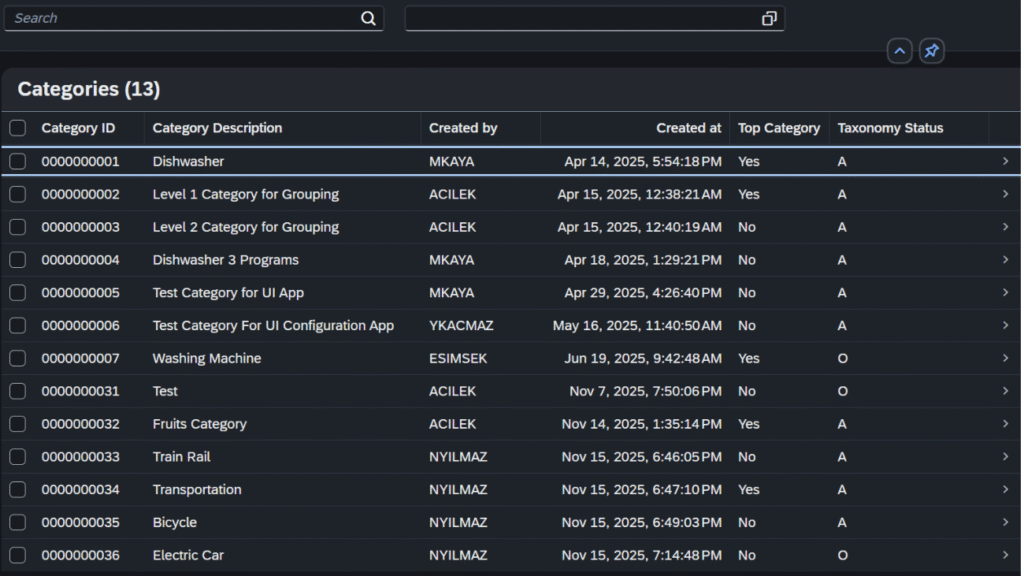The height and width of the screenshot is (576, 1024).
Task: Click the Created by column header
Action: click(x=463, y=128)
